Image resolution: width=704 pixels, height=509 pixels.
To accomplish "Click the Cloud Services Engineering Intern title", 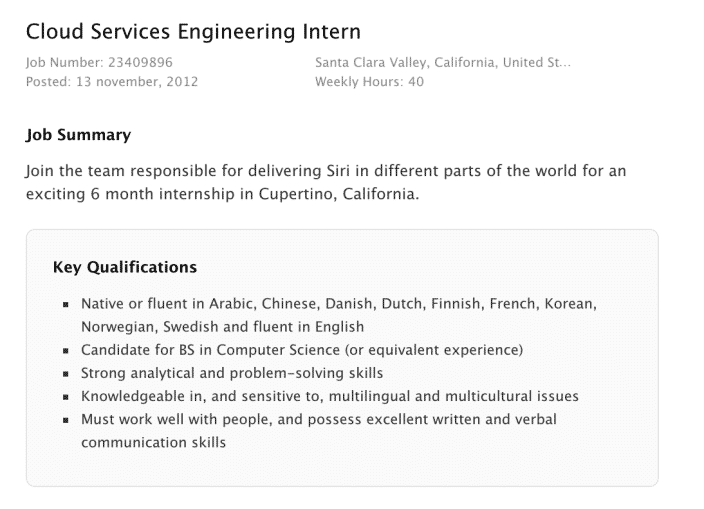I will pos(193,31).
